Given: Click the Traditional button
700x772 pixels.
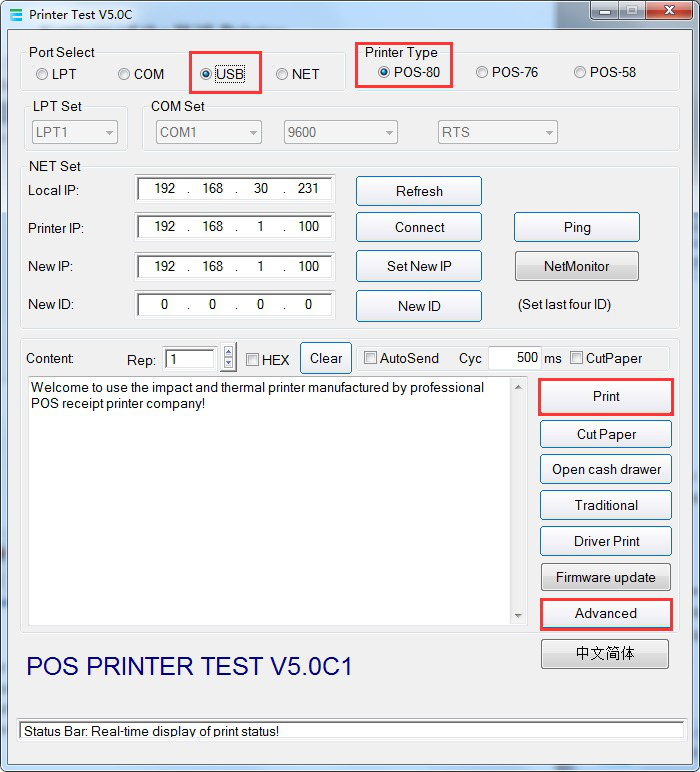Looking at the screenshot, I should click(x=606, y=505).
